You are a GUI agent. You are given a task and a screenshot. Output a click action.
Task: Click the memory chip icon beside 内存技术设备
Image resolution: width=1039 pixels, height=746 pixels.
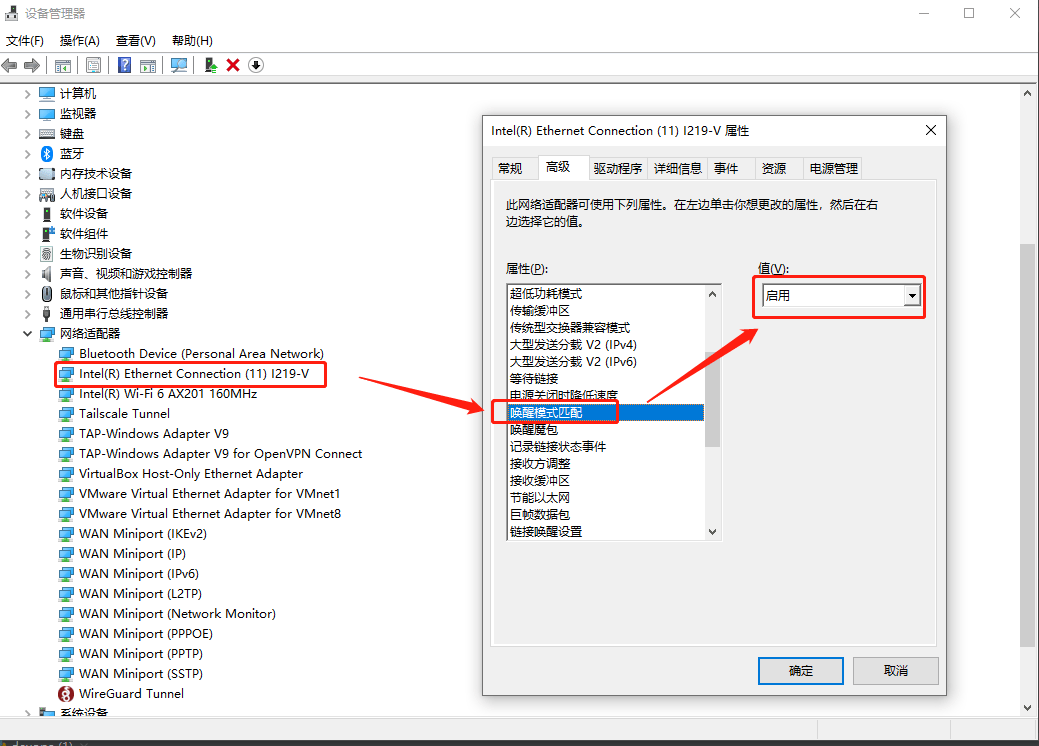click(47, 174)
